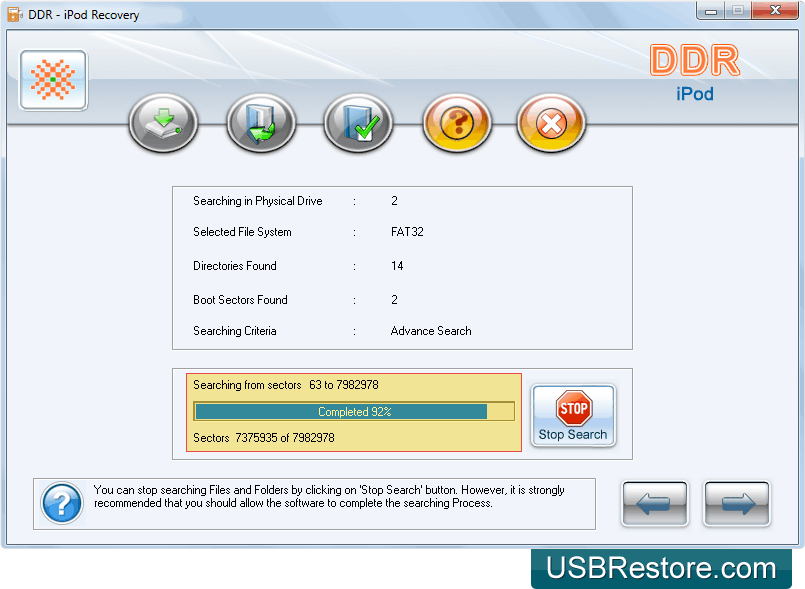
Task: Click the 'Searching Criteria' label
Action: pyautogui.click(x=235, y=331)
